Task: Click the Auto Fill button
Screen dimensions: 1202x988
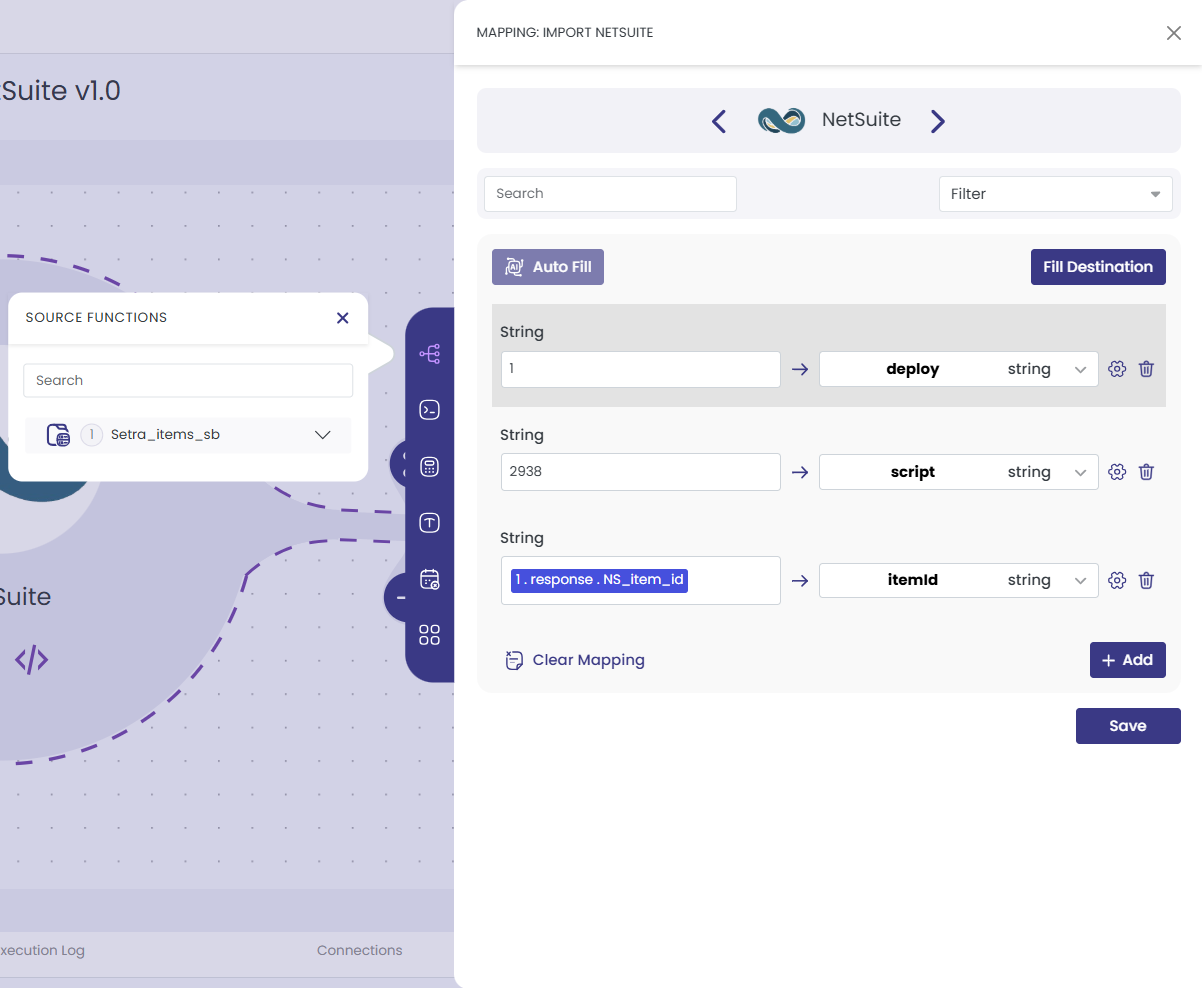Action: (x=548, y=267)
